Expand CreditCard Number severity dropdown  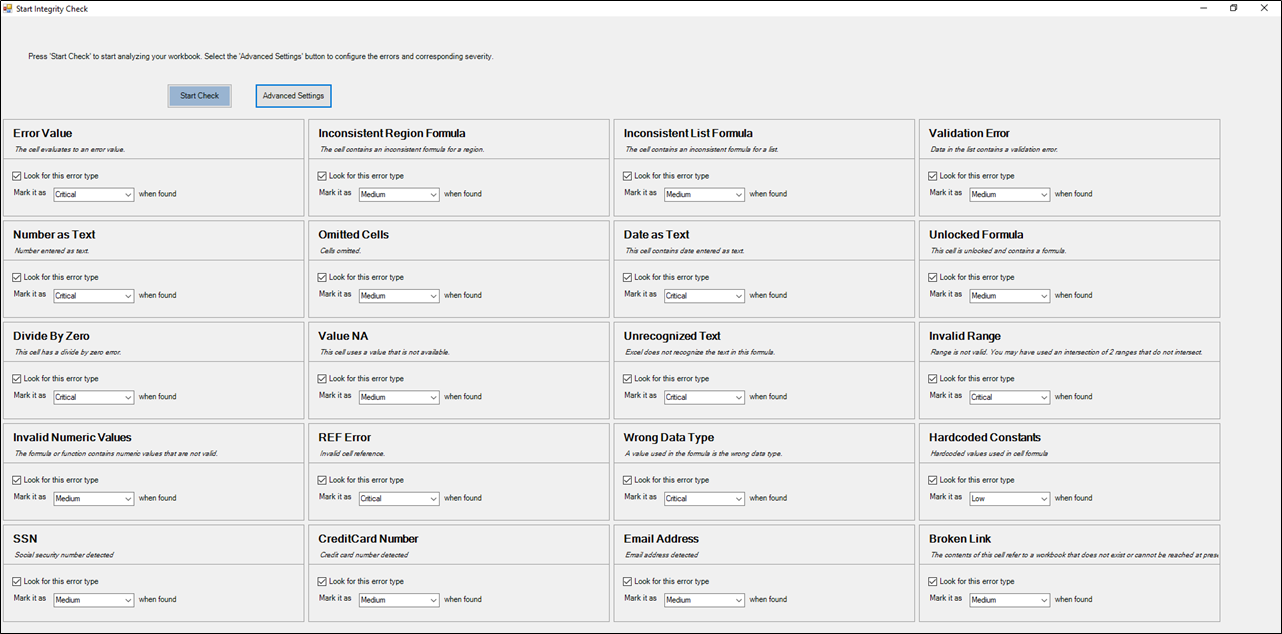click(399, 601)
